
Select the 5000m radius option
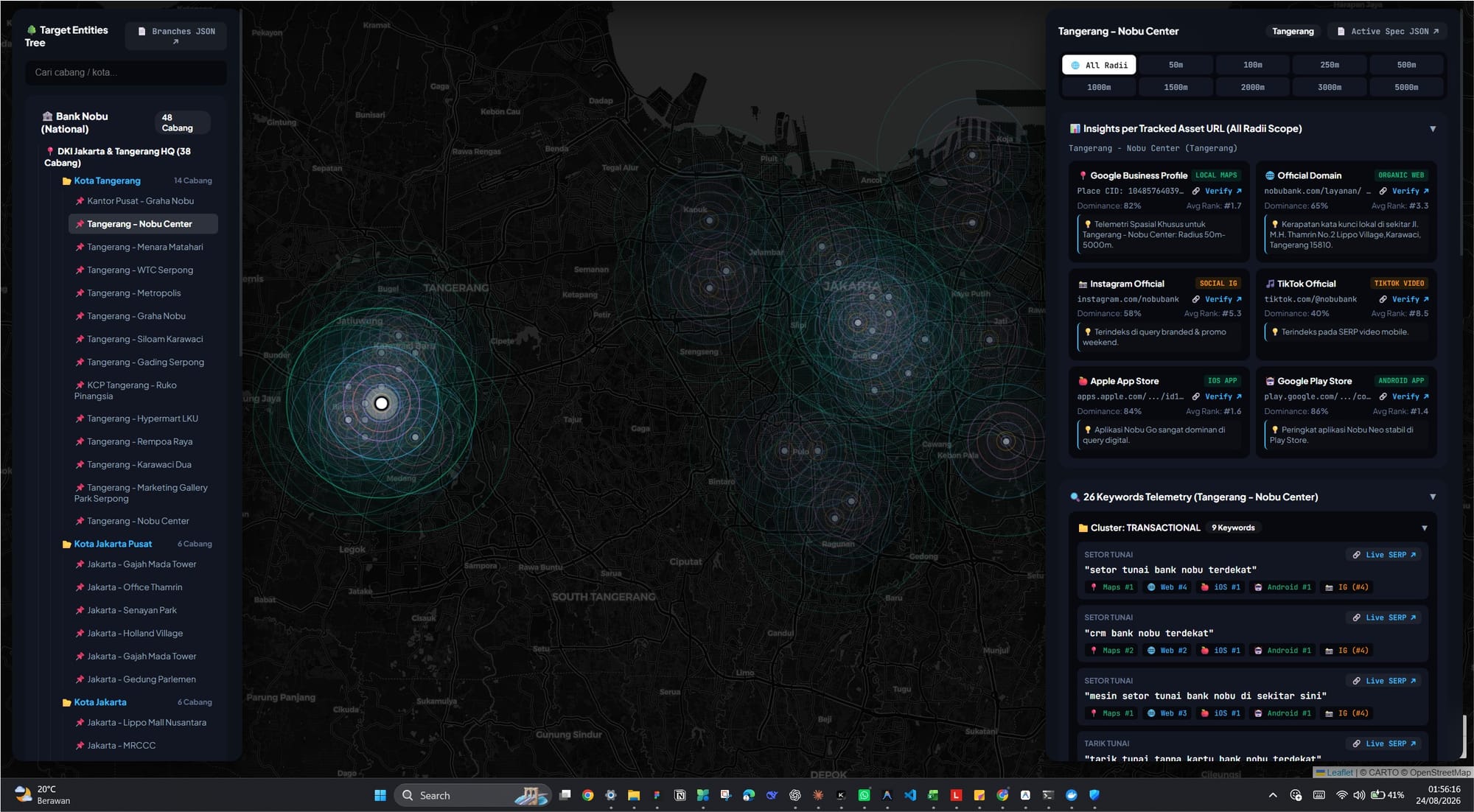1406,87
